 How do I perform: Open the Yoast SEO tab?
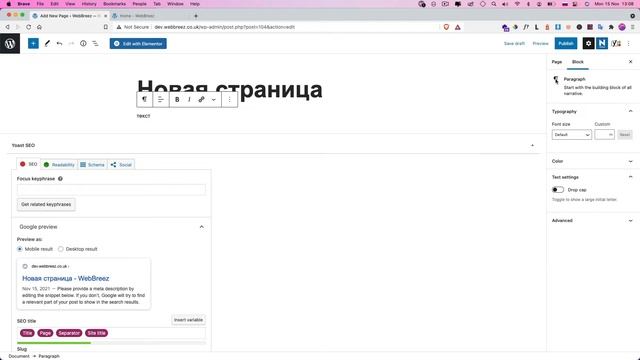[29, 164]
